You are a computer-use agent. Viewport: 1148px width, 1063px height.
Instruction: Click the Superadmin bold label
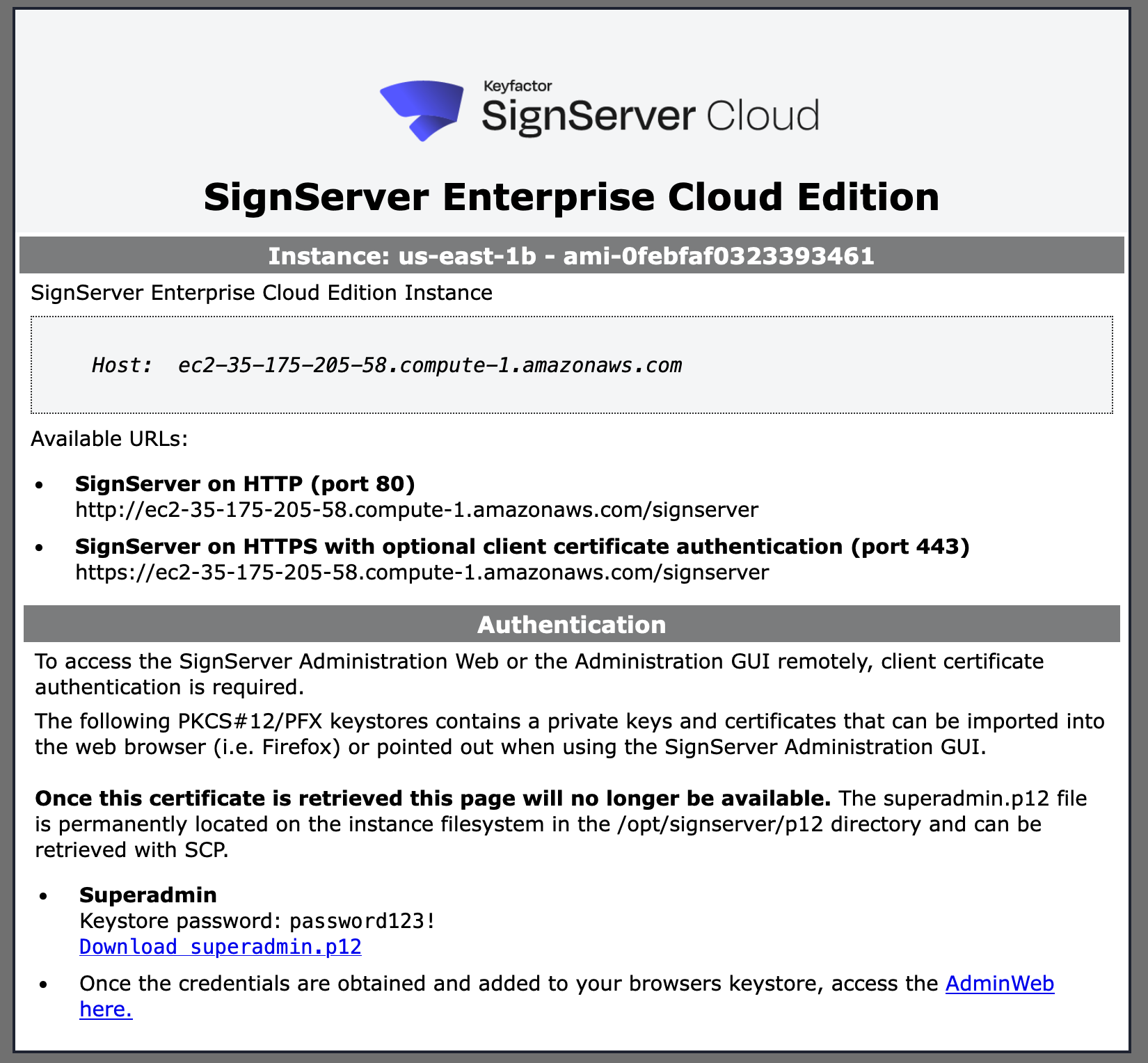click(x=148, y=895)
